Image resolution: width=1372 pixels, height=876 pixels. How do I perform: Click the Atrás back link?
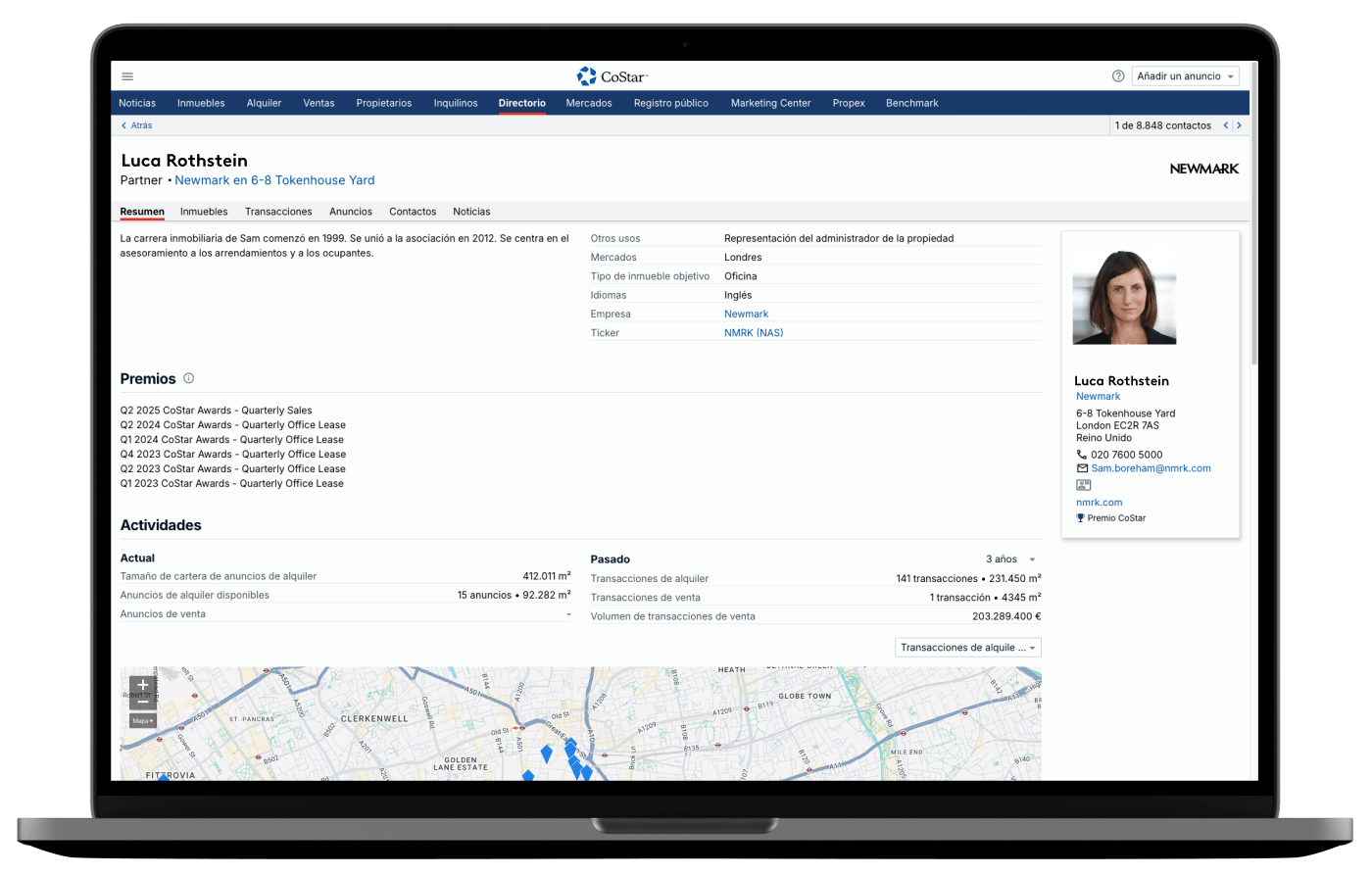tap(137, 125)
